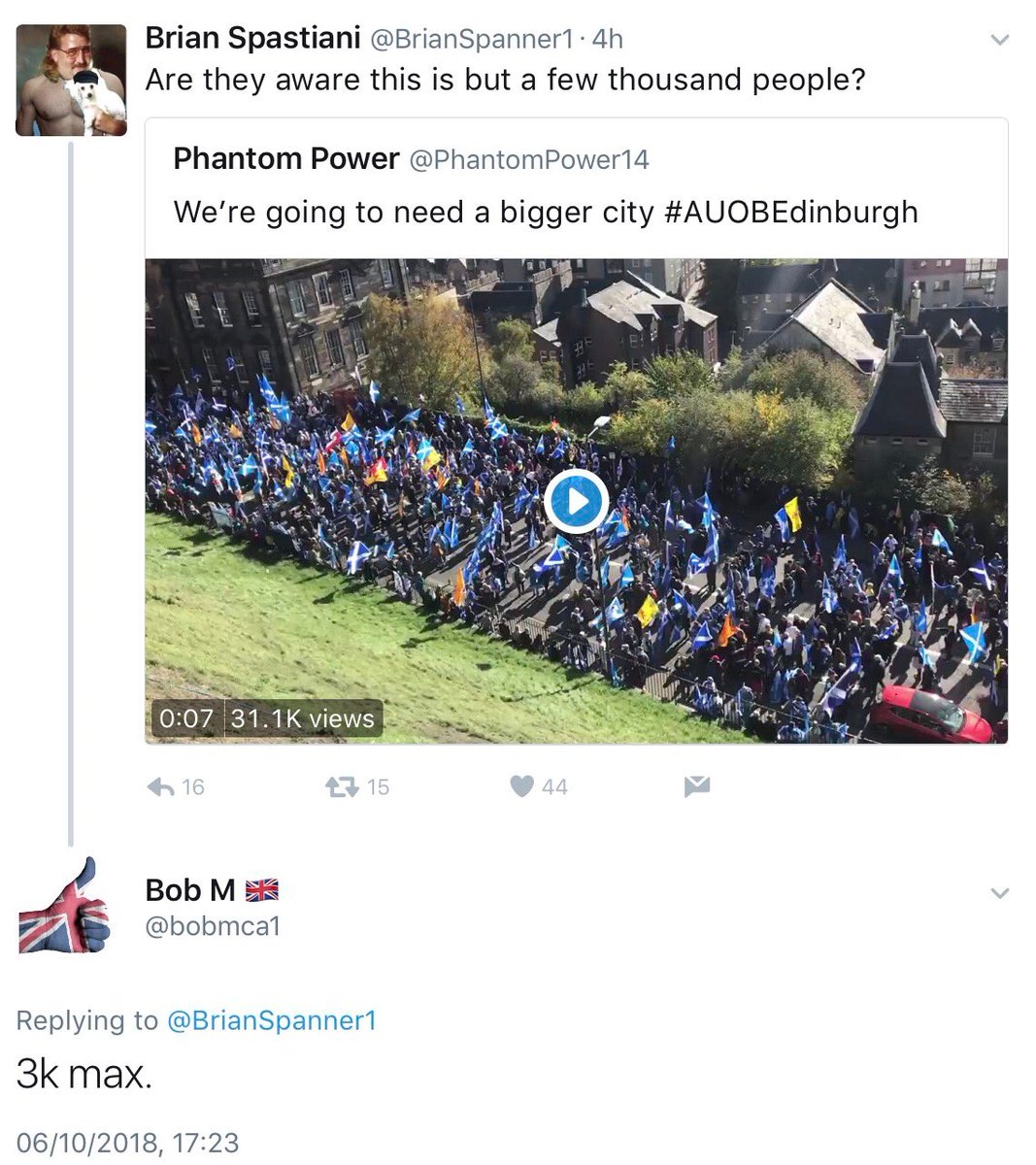Viewport: 1036px width, 1165px height.
Task: Like the tweet via the heart icon
Action: pyautogui.click(x=522, y=786)
